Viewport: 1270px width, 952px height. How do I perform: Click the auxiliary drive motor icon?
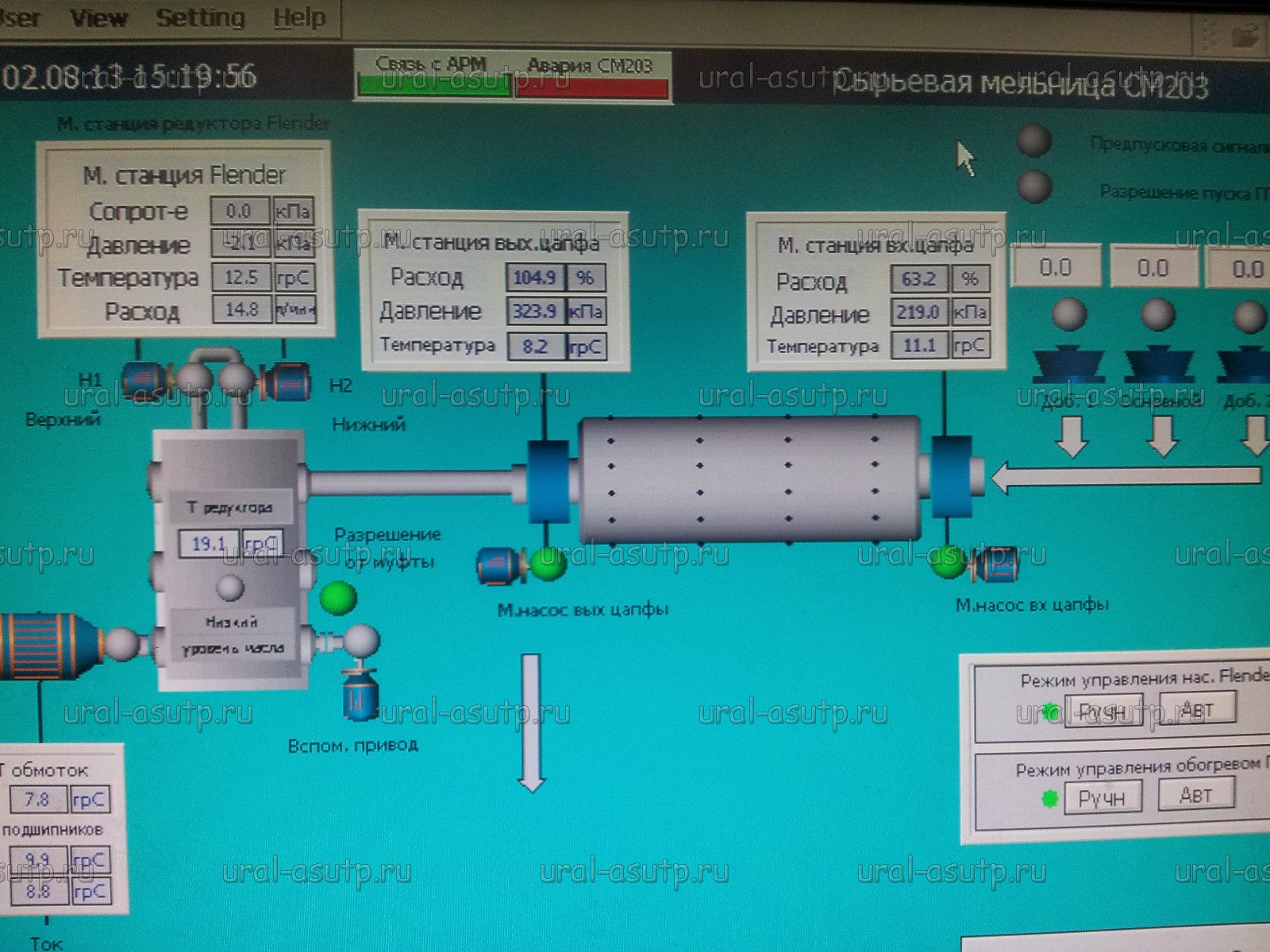(360, 696)
